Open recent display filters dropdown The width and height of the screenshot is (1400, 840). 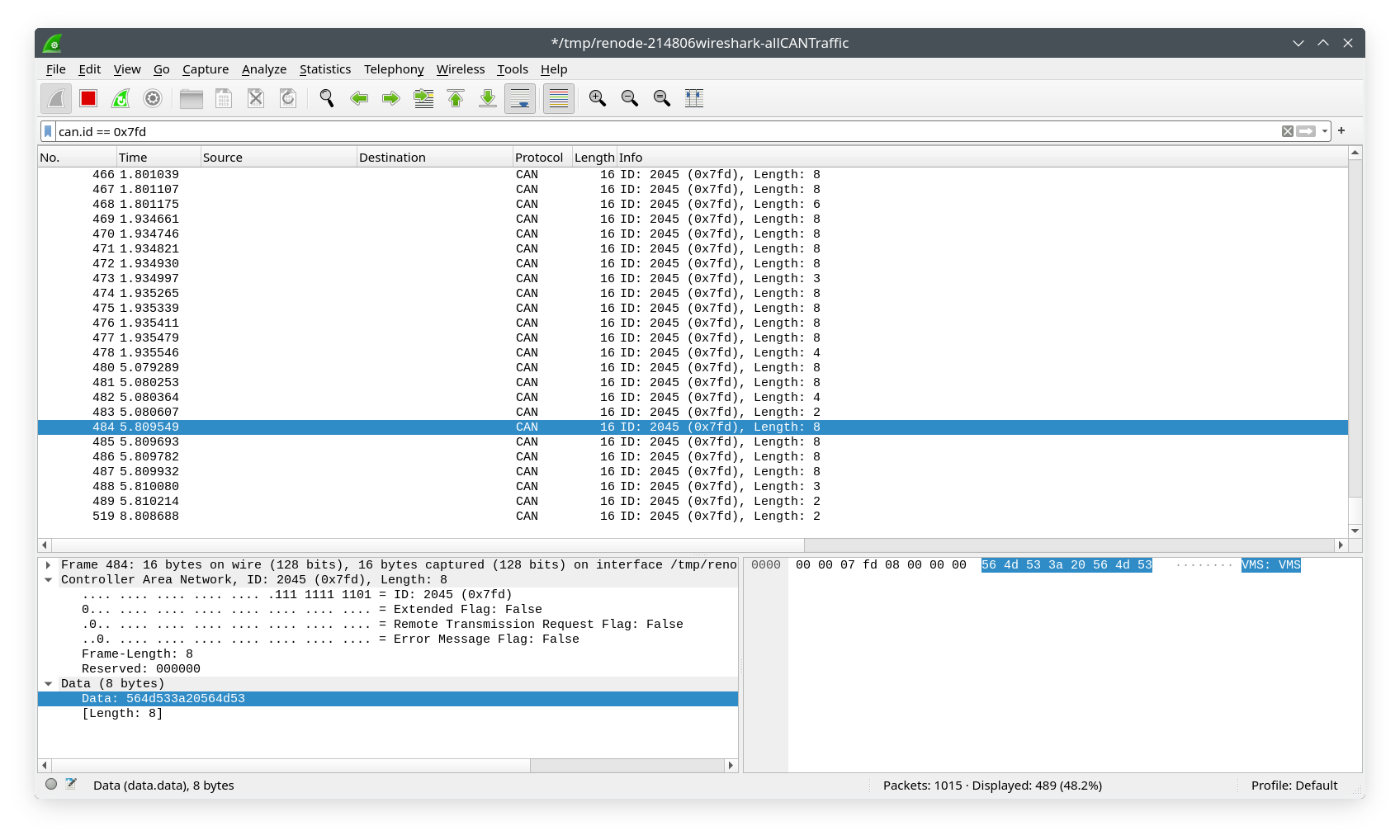[1325, 131]
